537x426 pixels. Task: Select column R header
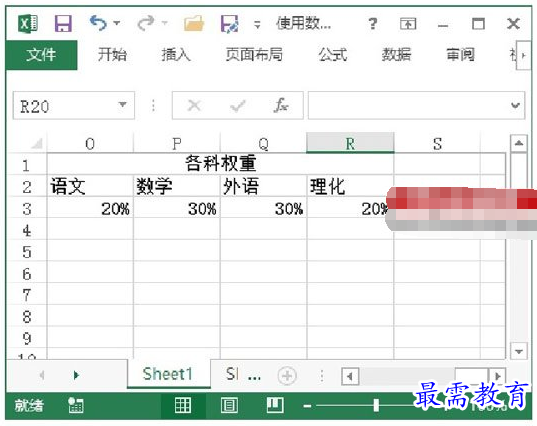click(x=350, y=142)
